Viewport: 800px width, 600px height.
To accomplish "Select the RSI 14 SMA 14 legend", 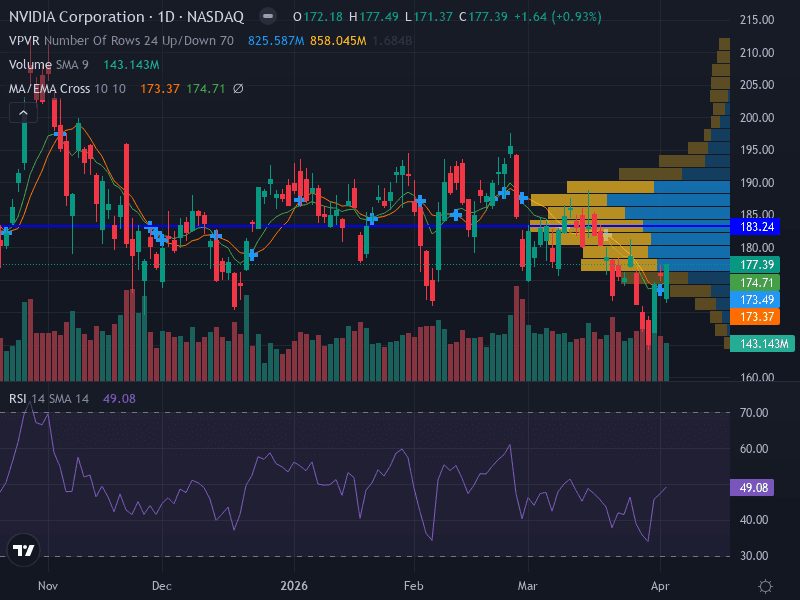I will [49, 398].
